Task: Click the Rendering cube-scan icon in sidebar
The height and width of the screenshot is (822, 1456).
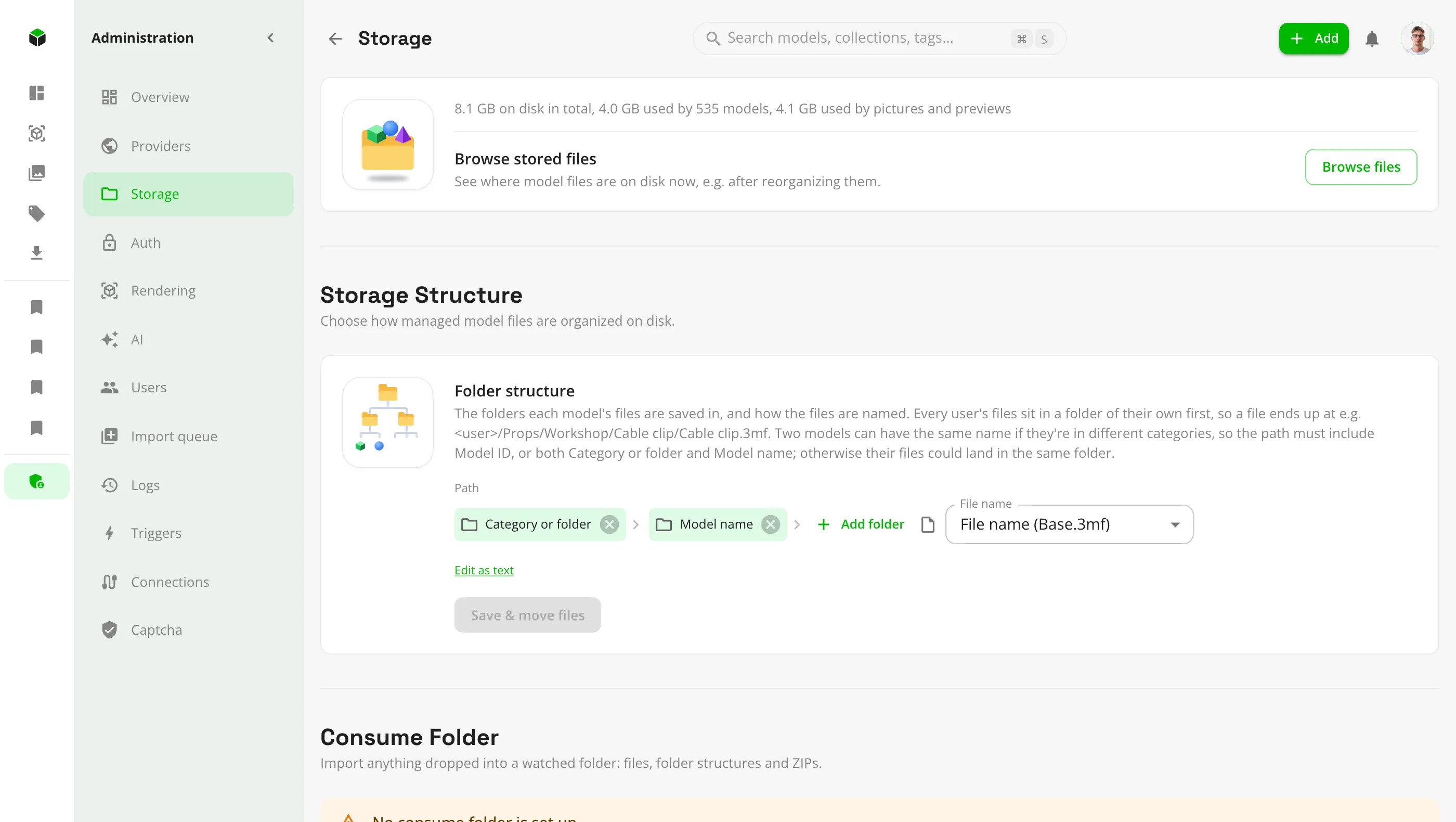Action: [109, 291]
